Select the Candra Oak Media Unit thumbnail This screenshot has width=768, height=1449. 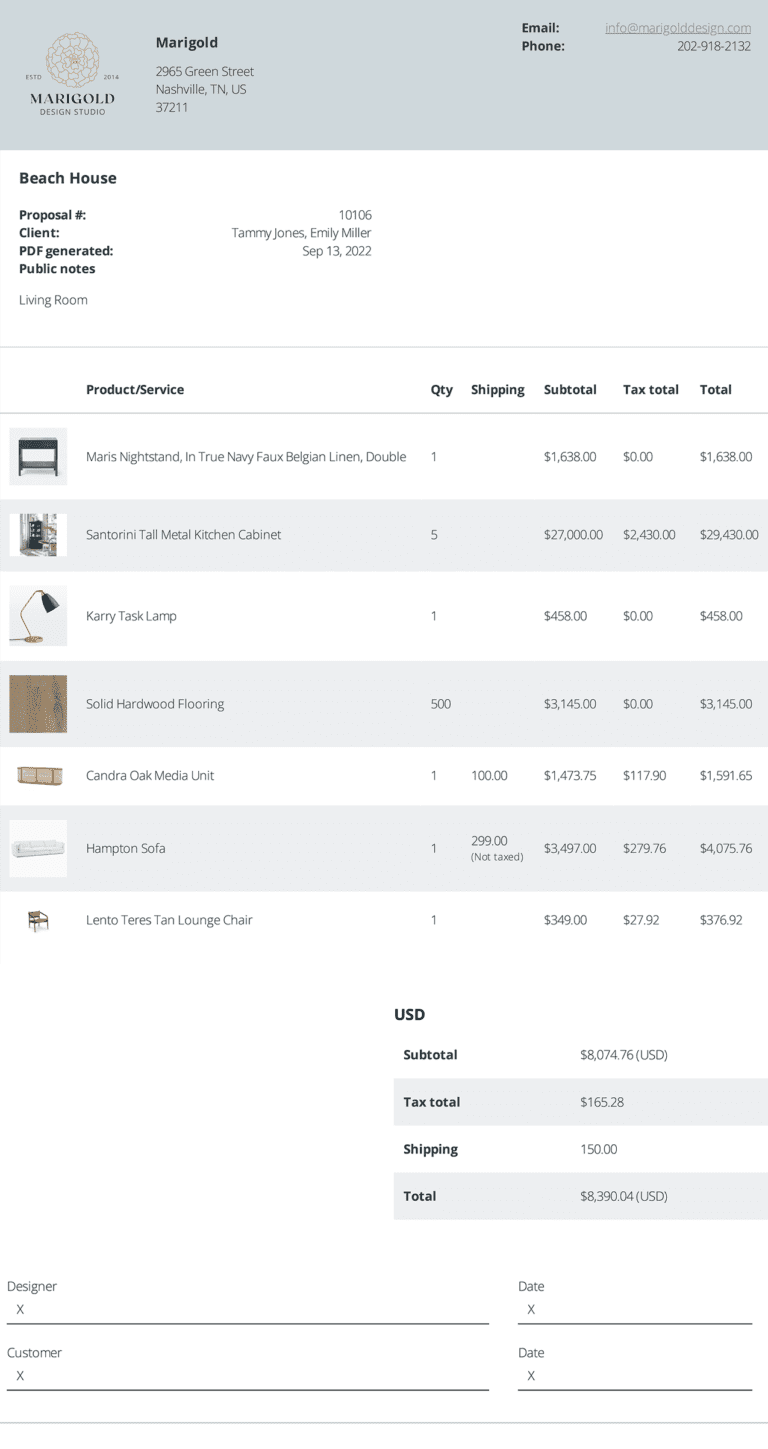pos(39,775)
